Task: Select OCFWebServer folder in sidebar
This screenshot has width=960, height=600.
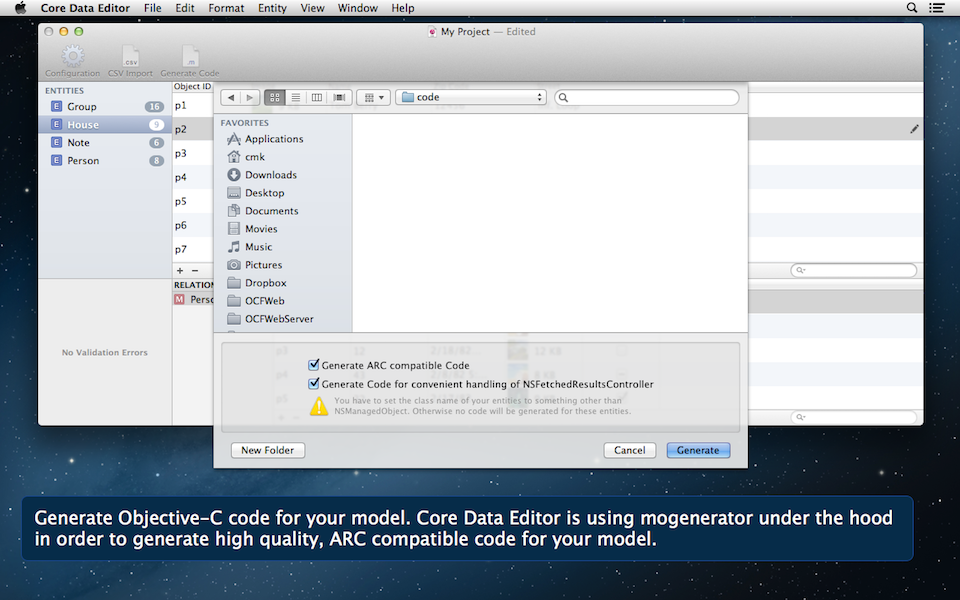Action: [x=270, y=319]
